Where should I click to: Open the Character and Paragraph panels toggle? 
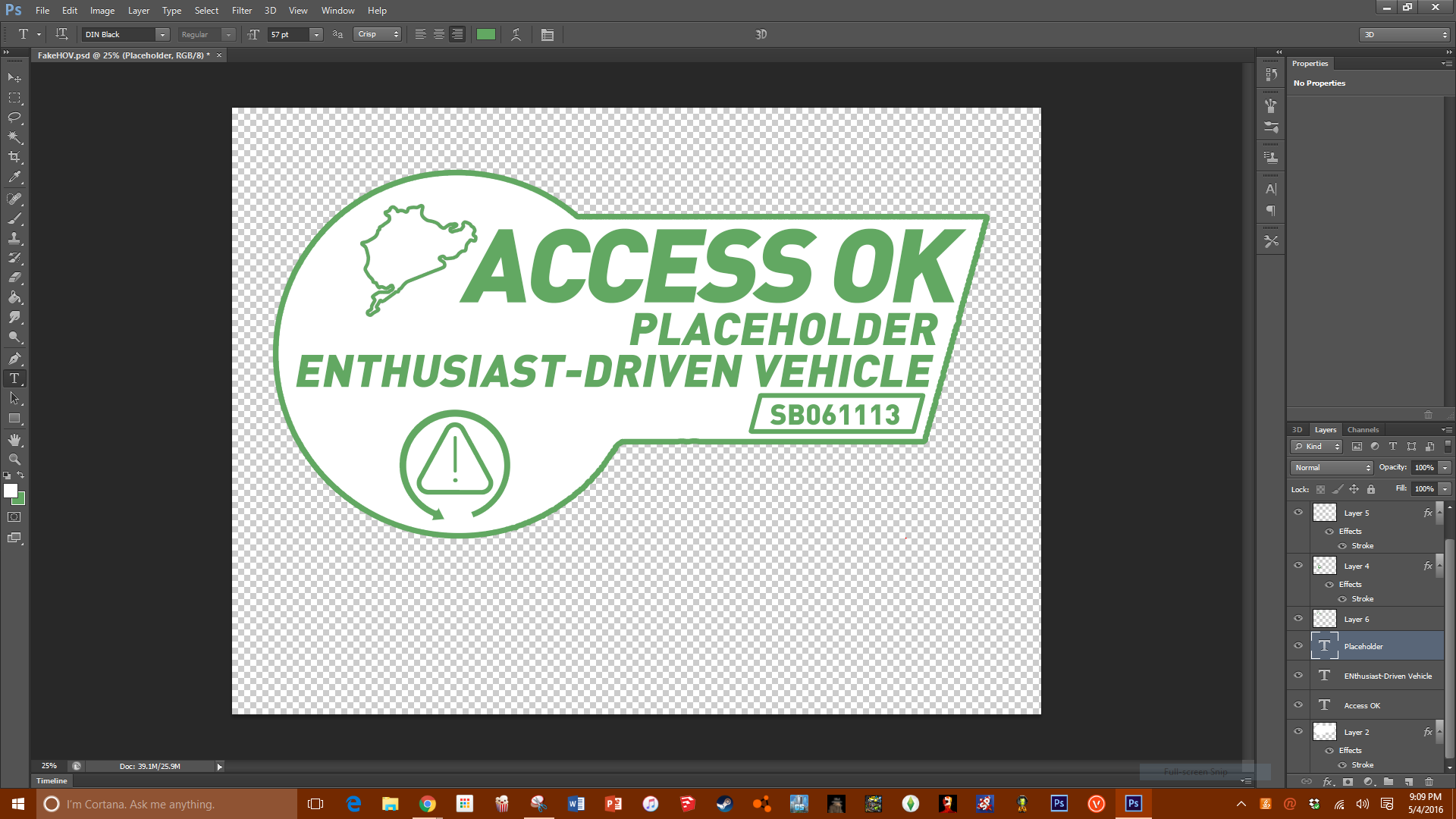(x=548, y=34)
